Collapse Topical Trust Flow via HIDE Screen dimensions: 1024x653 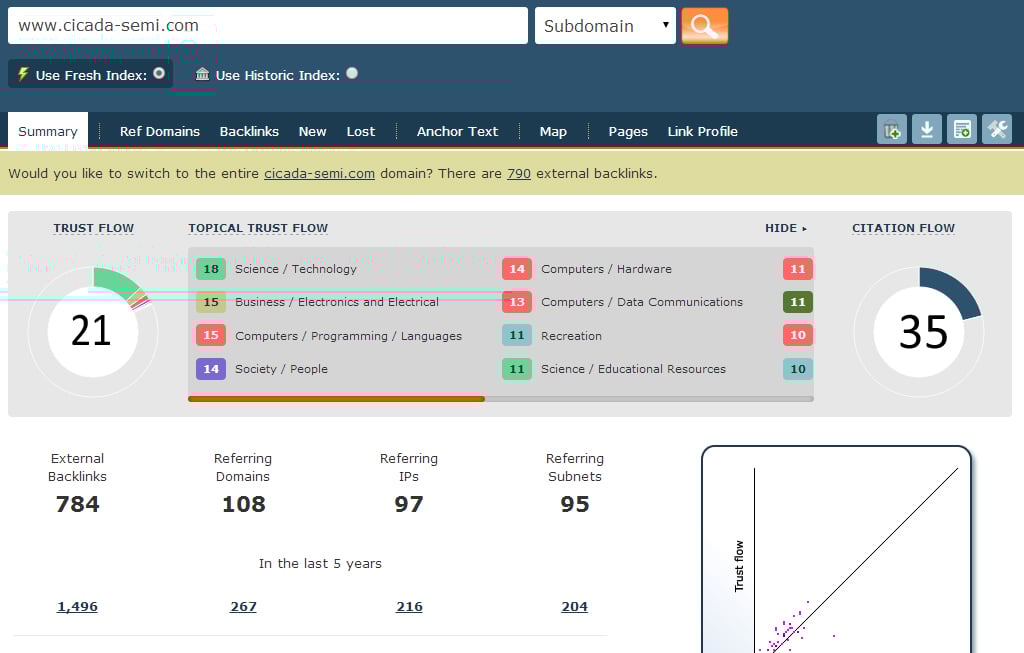[785, 228]
